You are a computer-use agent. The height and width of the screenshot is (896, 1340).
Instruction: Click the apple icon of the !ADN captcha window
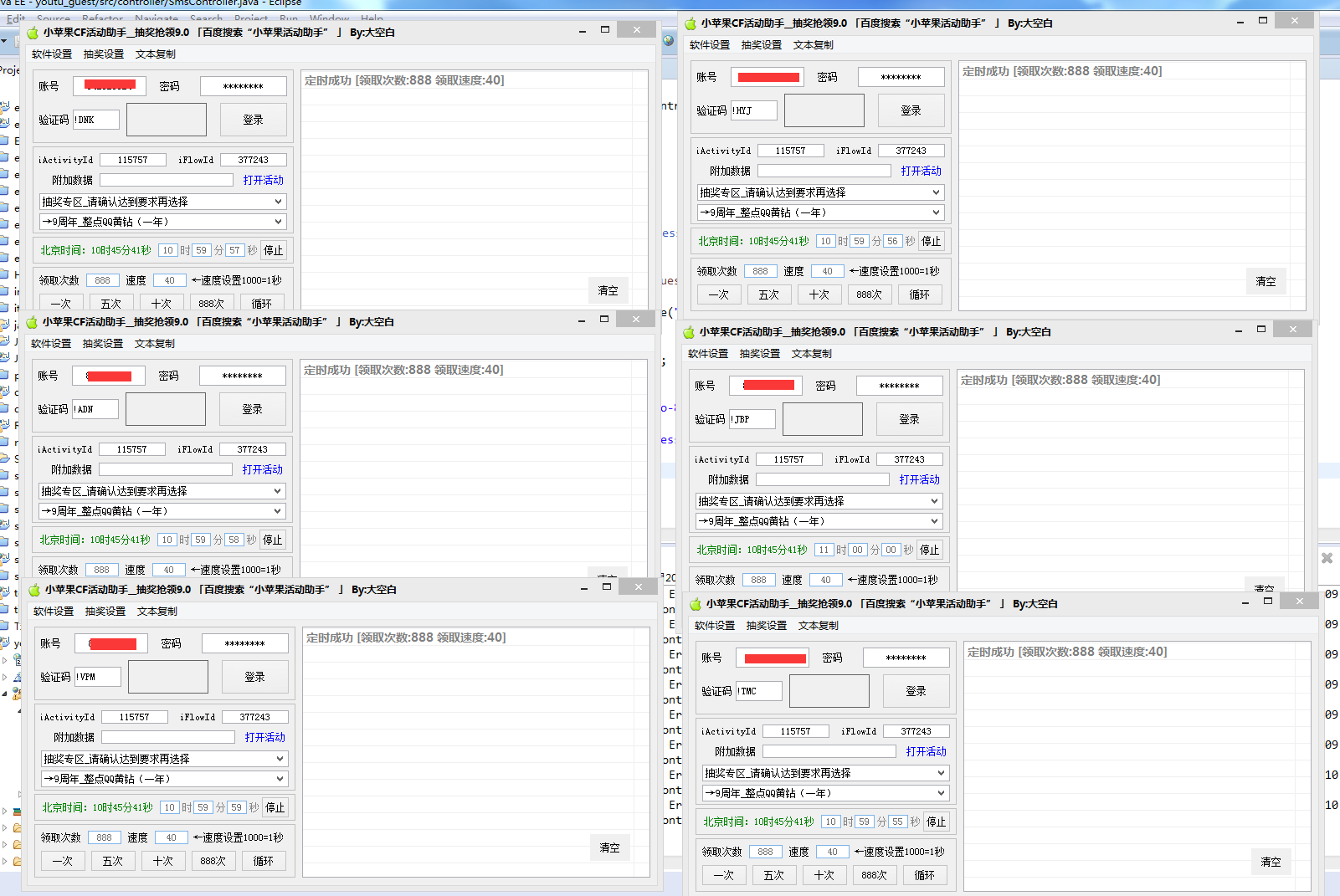[x=32, y=322]
